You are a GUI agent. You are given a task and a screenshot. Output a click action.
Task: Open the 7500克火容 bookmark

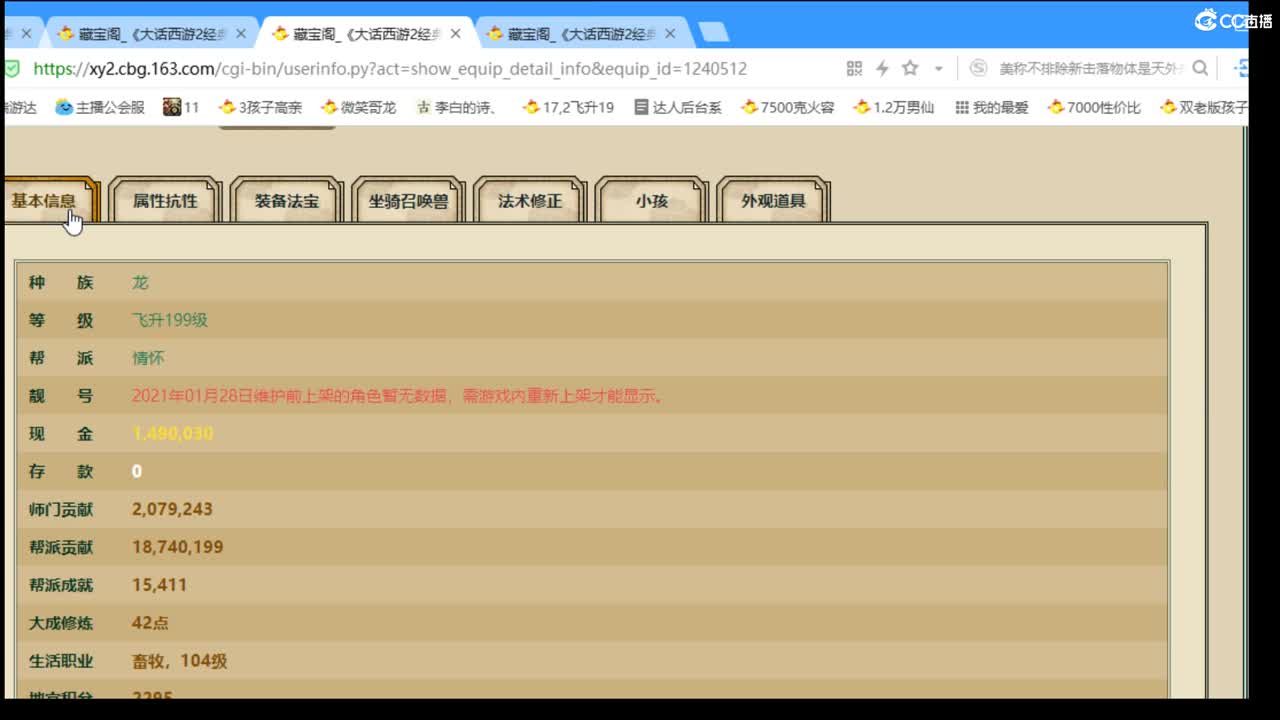point(788,107)
